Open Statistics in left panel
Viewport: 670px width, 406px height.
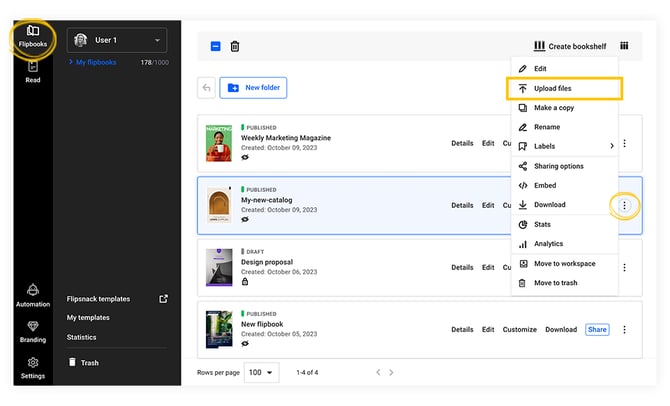point(81,337)
